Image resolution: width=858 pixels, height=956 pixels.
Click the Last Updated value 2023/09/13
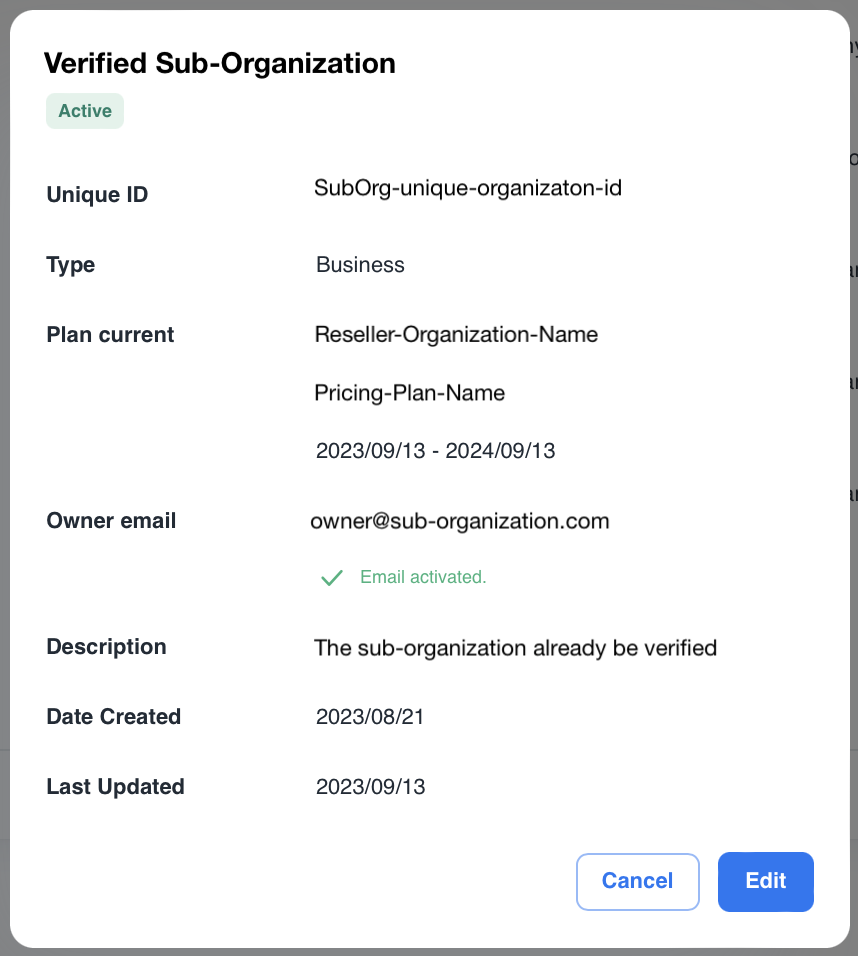370,787
